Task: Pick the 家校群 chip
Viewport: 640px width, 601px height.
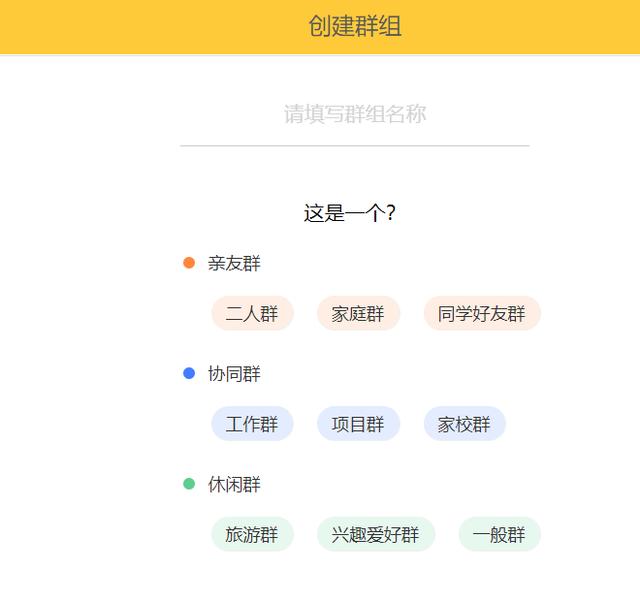Action: pyautogui.click(x=464, y=424)
